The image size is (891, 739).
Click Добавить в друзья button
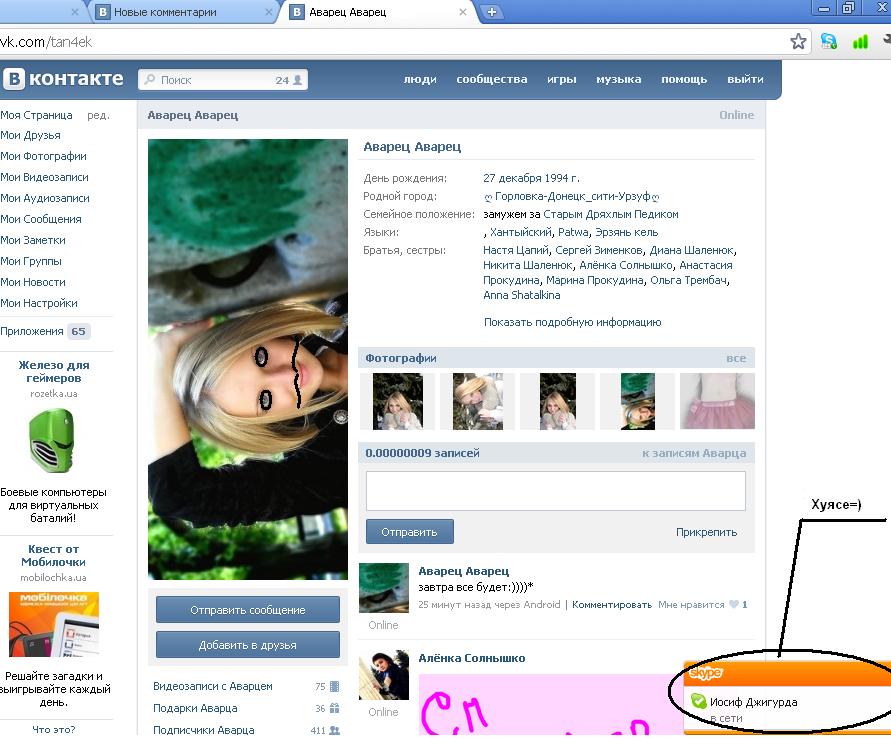(x=248, y=645)
